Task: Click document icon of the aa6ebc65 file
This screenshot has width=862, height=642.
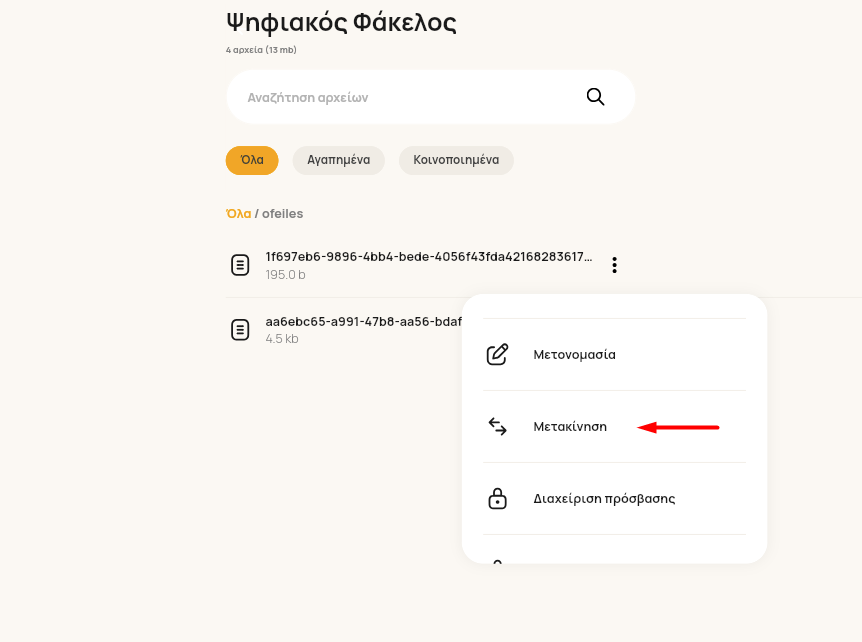Action: [240, 330]
